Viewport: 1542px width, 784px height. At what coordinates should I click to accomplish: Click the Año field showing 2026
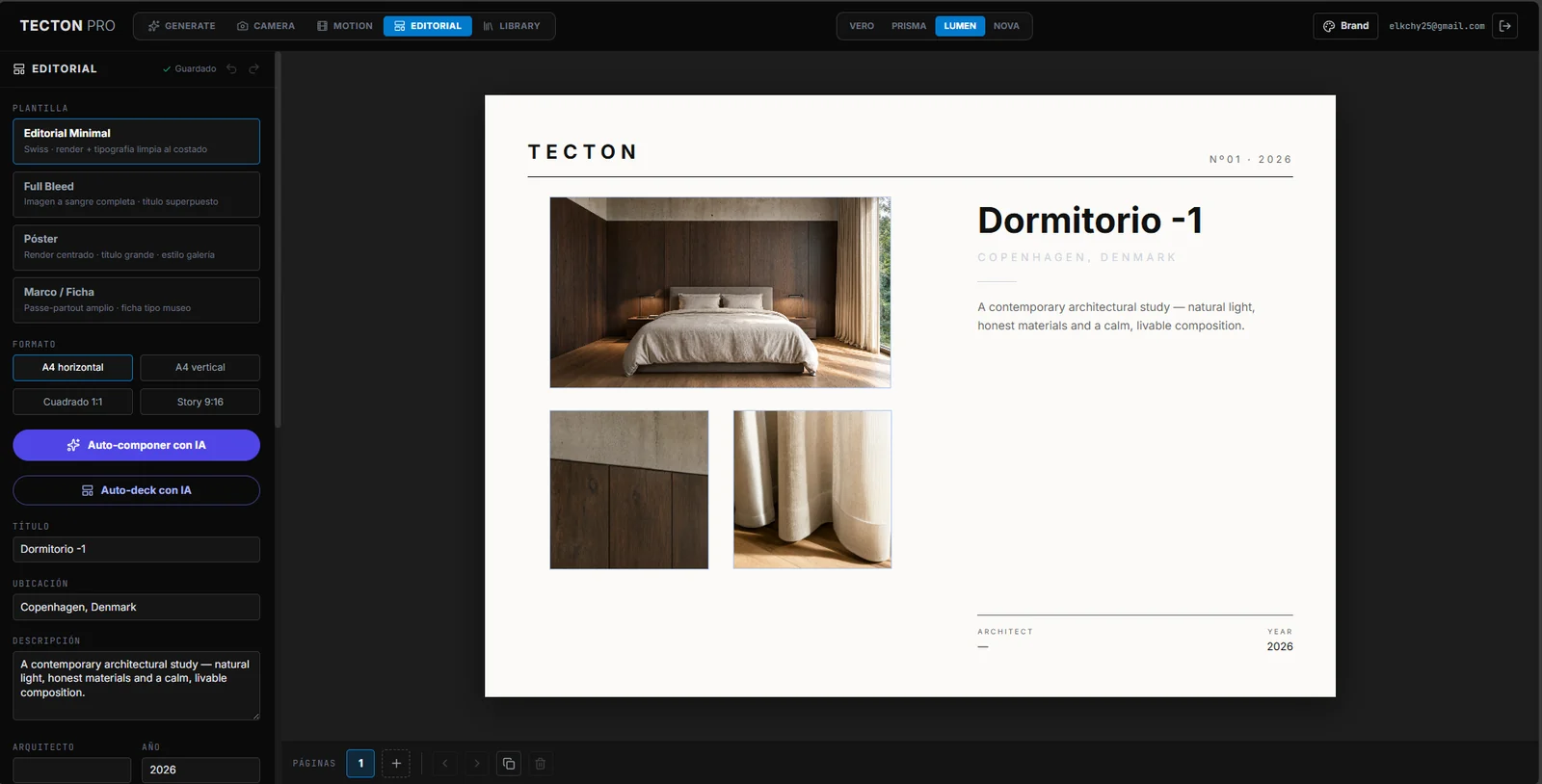(200, 770)
